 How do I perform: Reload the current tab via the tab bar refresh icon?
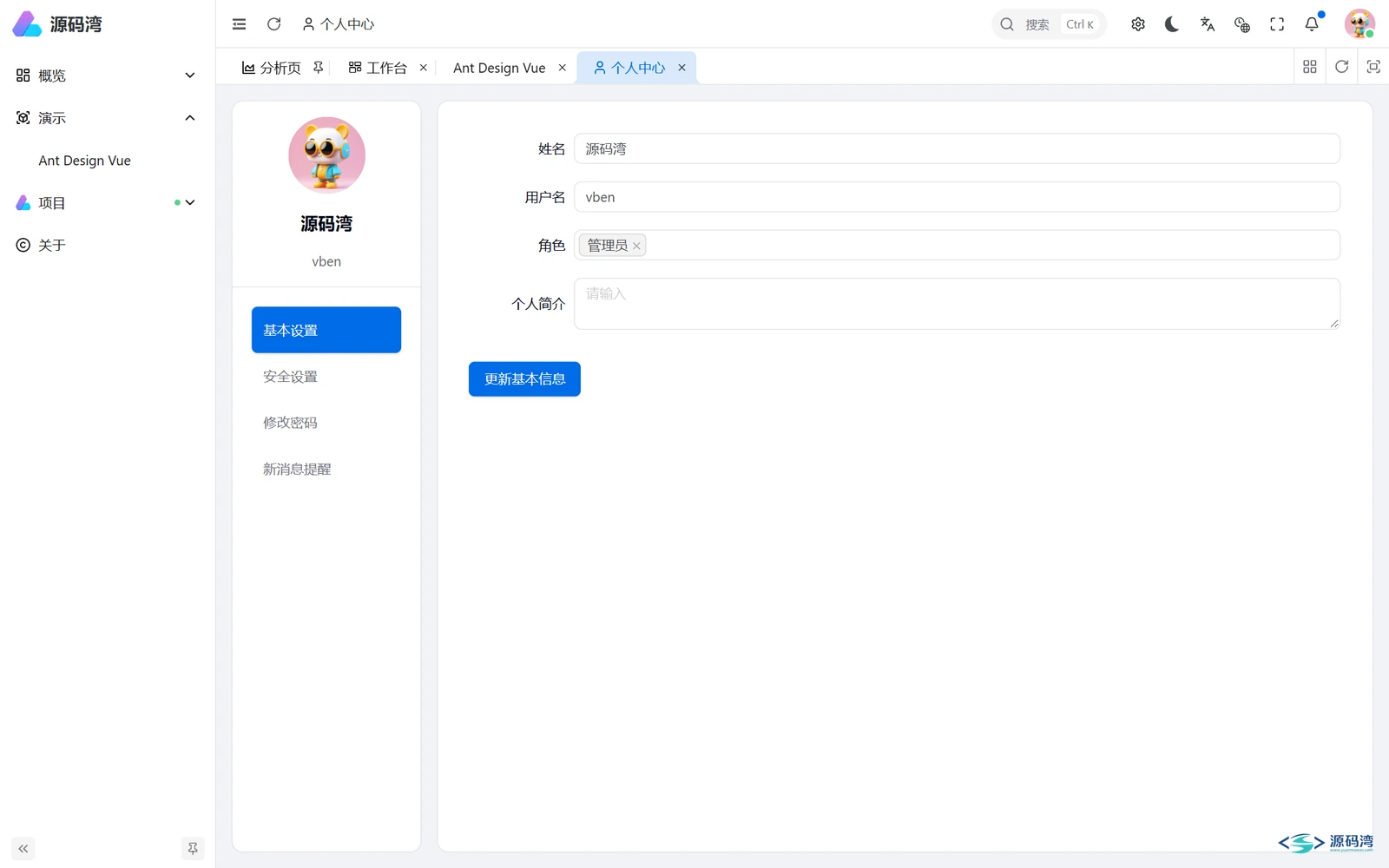coord(1342,67)
